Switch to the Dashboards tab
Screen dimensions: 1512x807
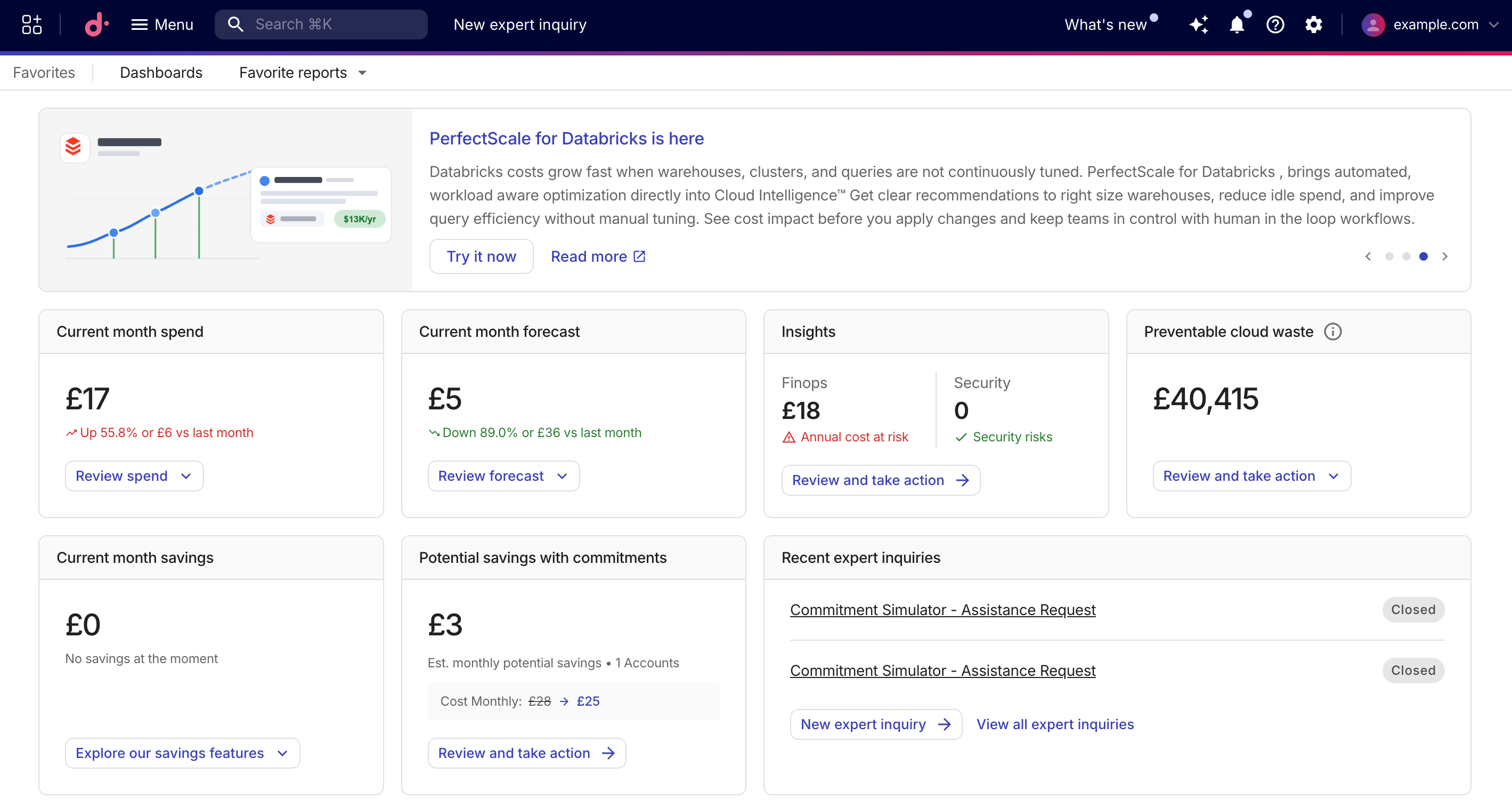(161, 73)
